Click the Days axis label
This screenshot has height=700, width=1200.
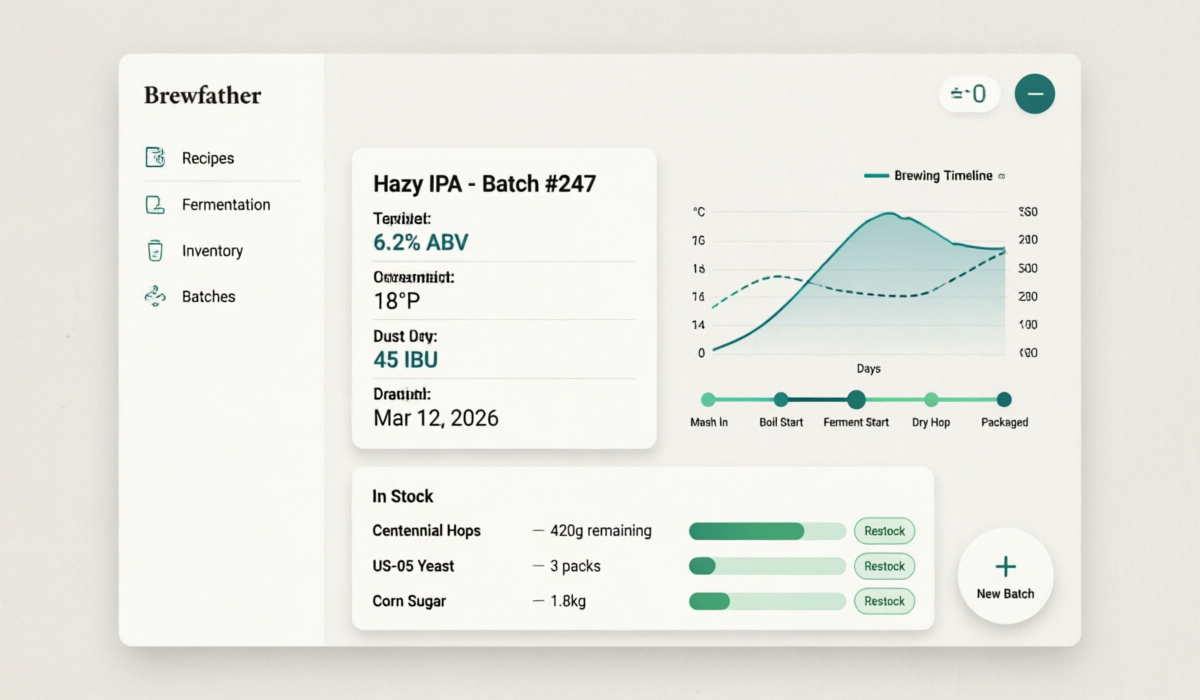[868, 369]
